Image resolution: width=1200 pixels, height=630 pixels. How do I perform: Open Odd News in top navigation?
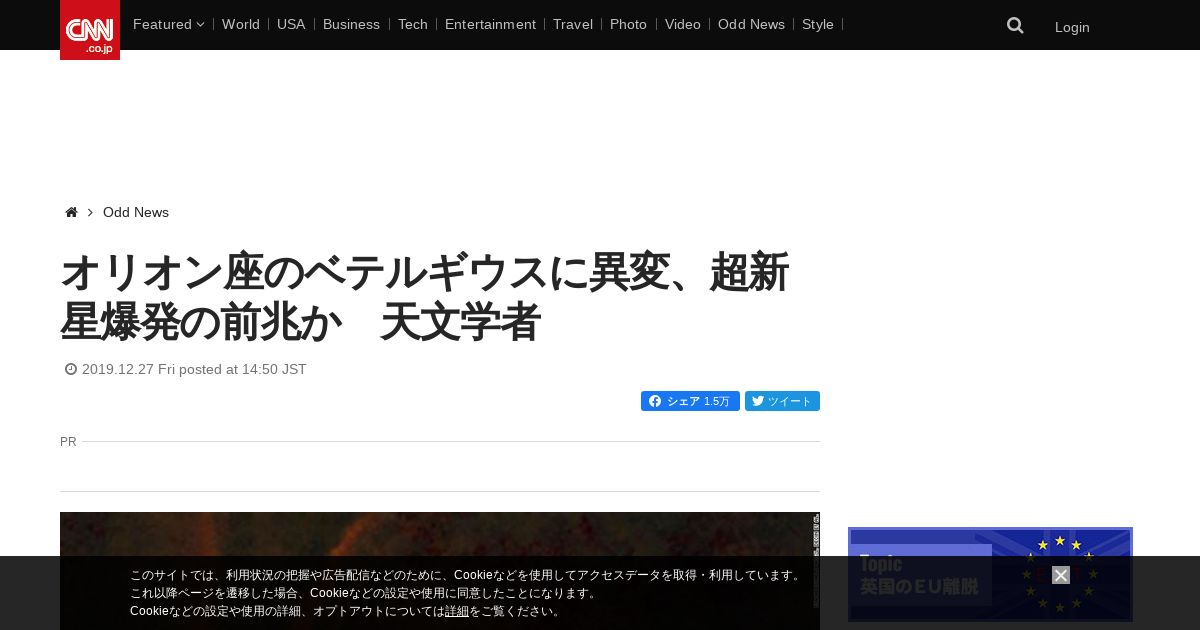coord(751,24)
